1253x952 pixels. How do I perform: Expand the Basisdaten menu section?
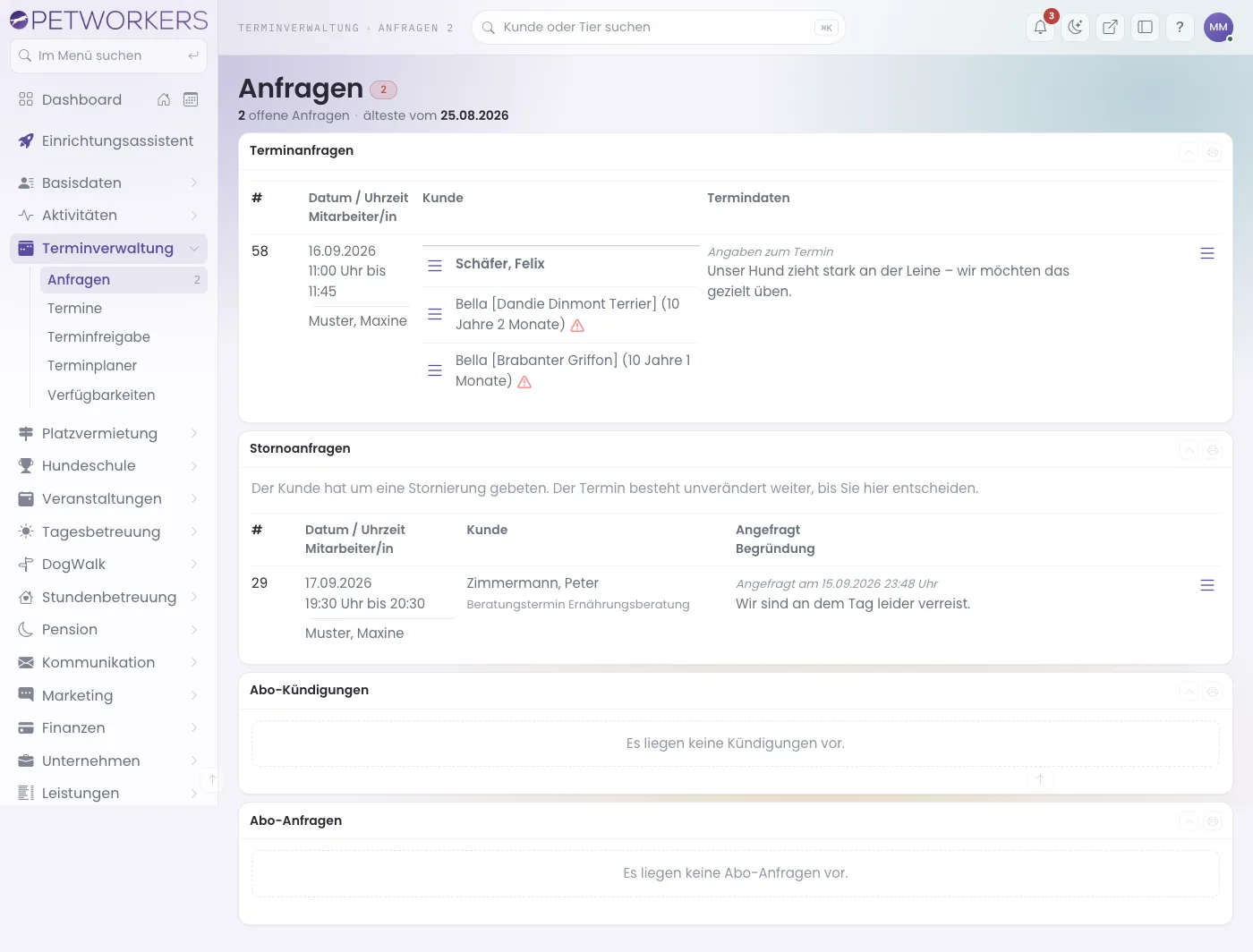(108, 183)
